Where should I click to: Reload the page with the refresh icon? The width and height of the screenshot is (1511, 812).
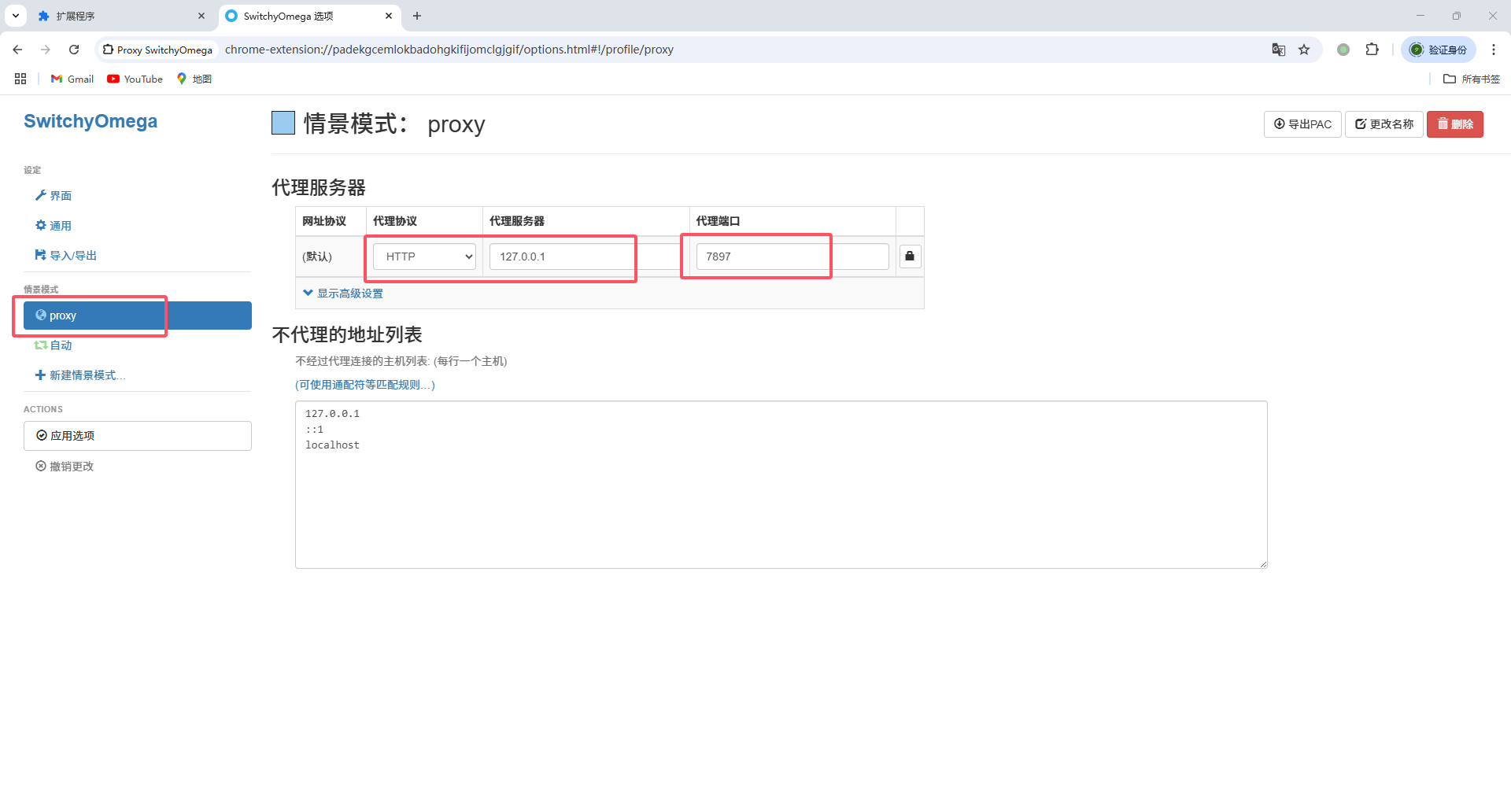[x=74, y=50]
